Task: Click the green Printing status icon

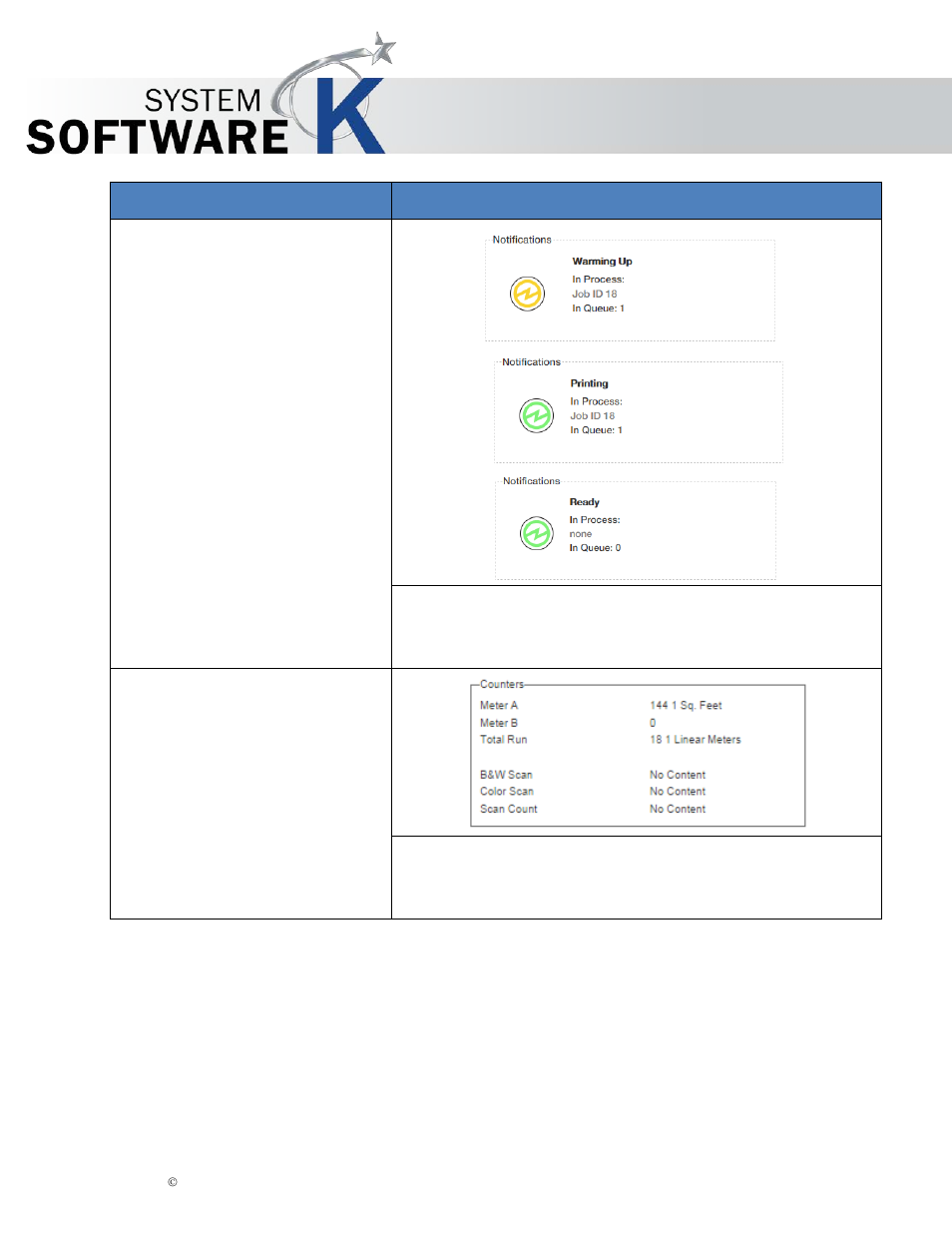Action: click(x=536, y=414)
